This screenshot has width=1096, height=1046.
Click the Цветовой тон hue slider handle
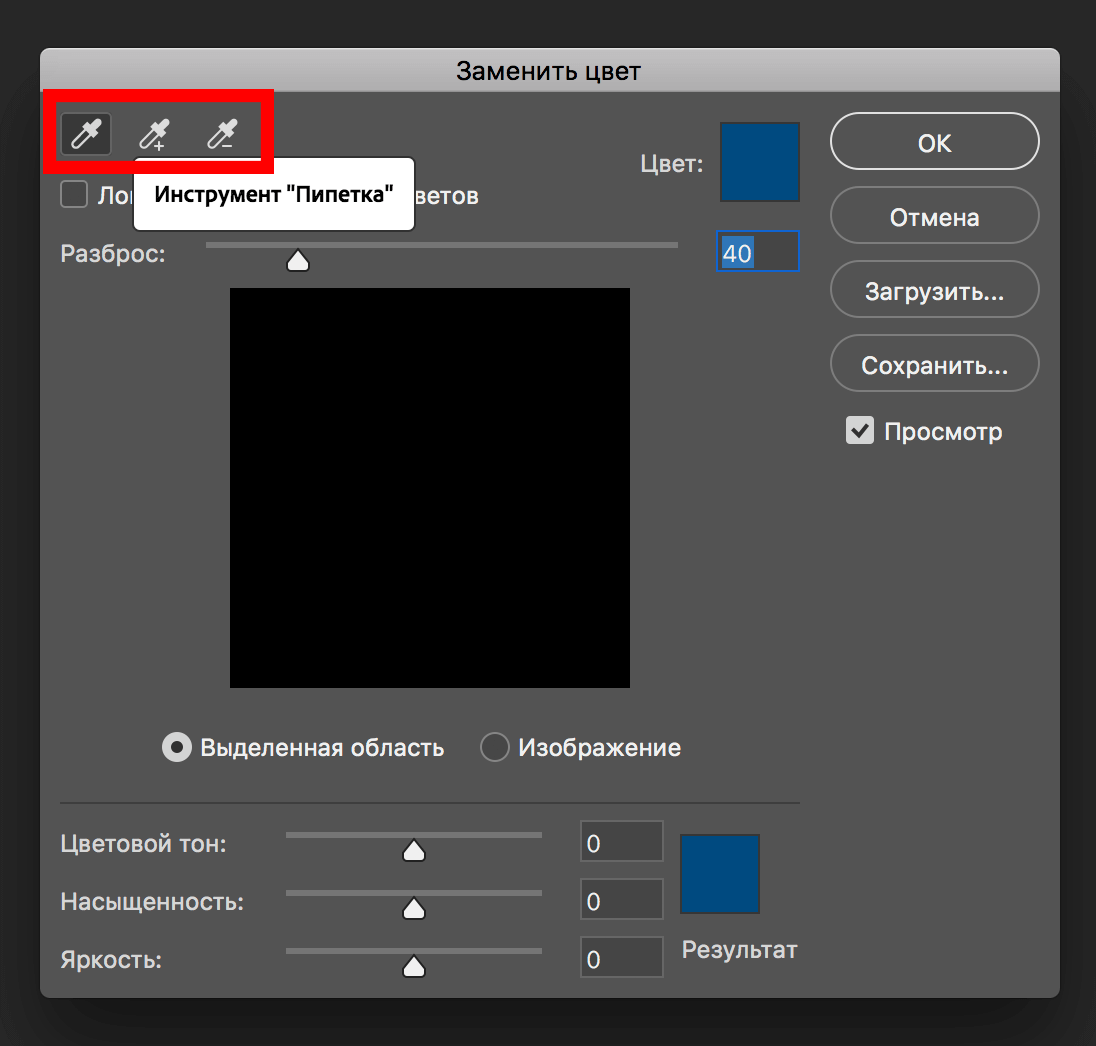click(413, 851)
